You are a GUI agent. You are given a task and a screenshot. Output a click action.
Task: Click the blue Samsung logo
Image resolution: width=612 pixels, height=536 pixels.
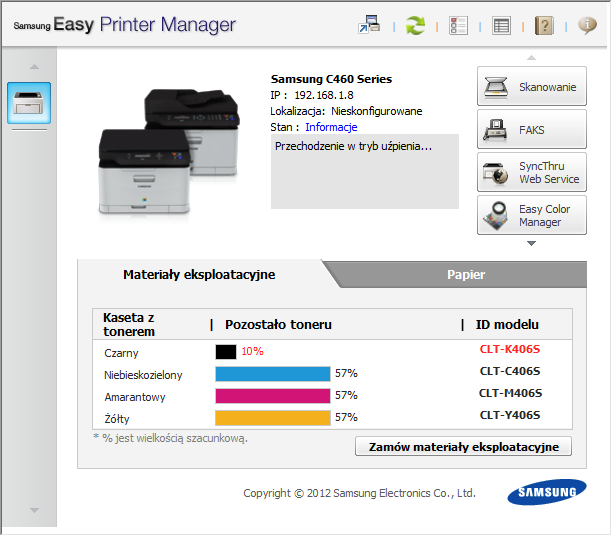click(547, 492)
